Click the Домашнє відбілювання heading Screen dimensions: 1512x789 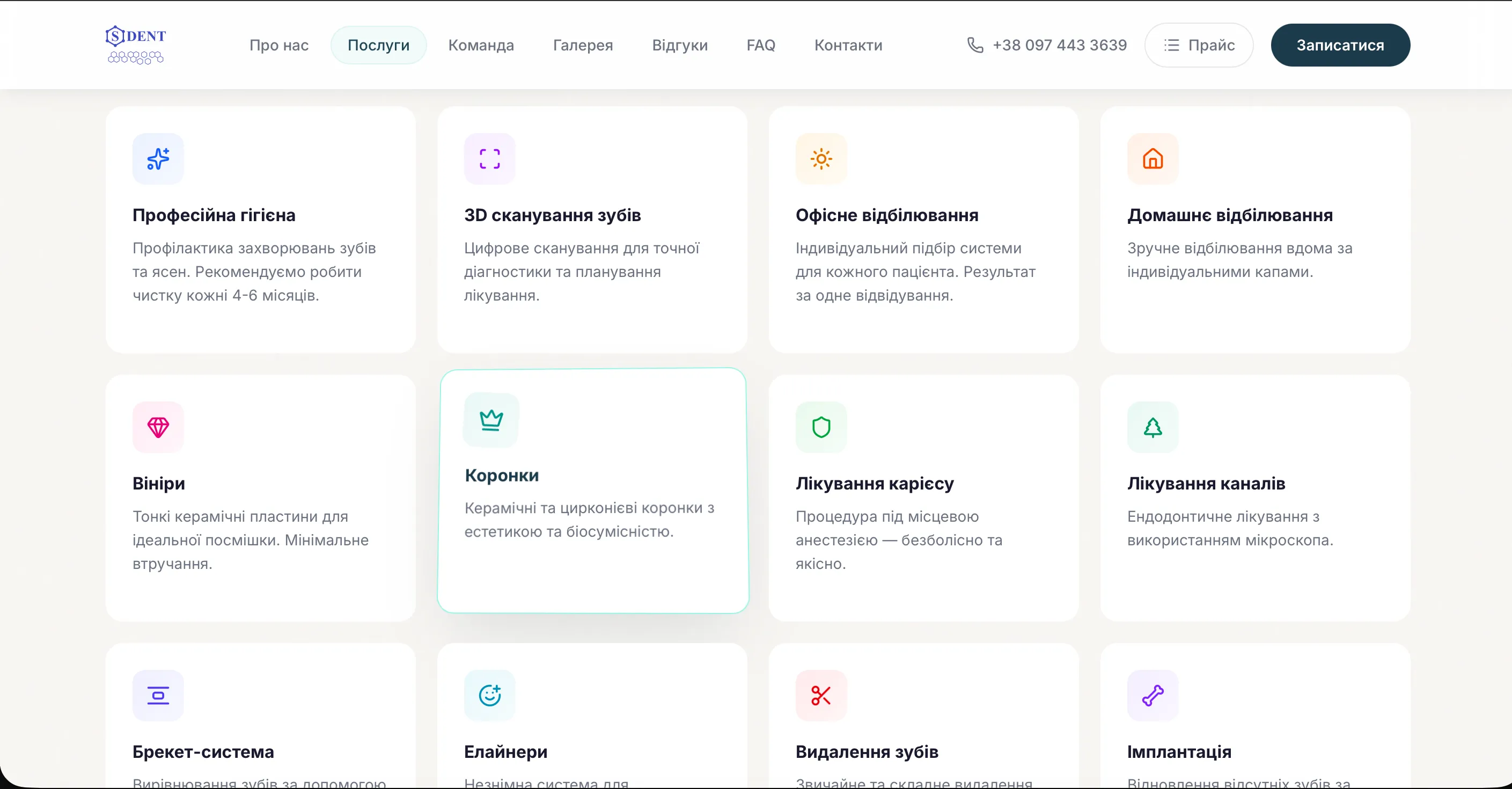point(1230,215)
